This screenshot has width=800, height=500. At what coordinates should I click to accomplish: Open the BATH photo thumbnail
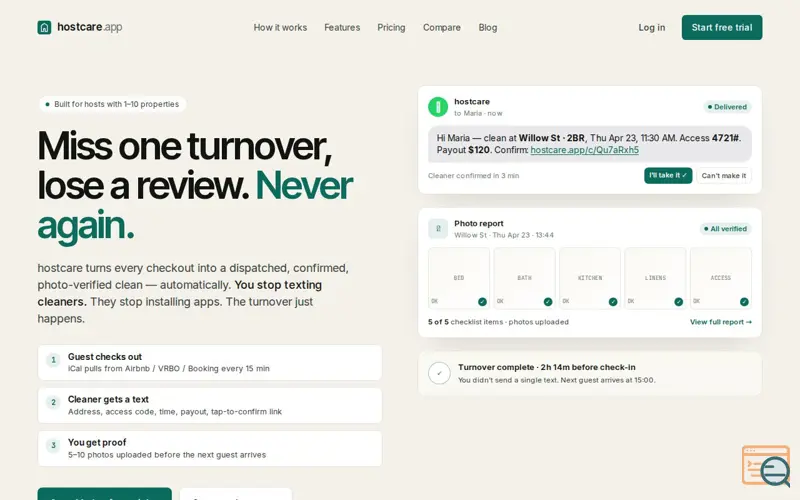tap(524, 279)
